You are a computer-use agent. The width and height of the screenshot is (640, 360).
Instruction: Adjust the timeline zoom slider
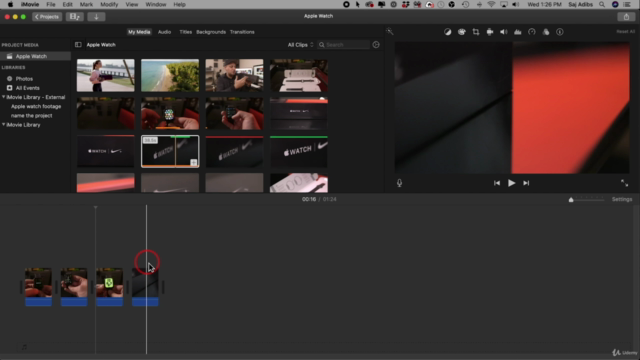click(x=571, y=200)
